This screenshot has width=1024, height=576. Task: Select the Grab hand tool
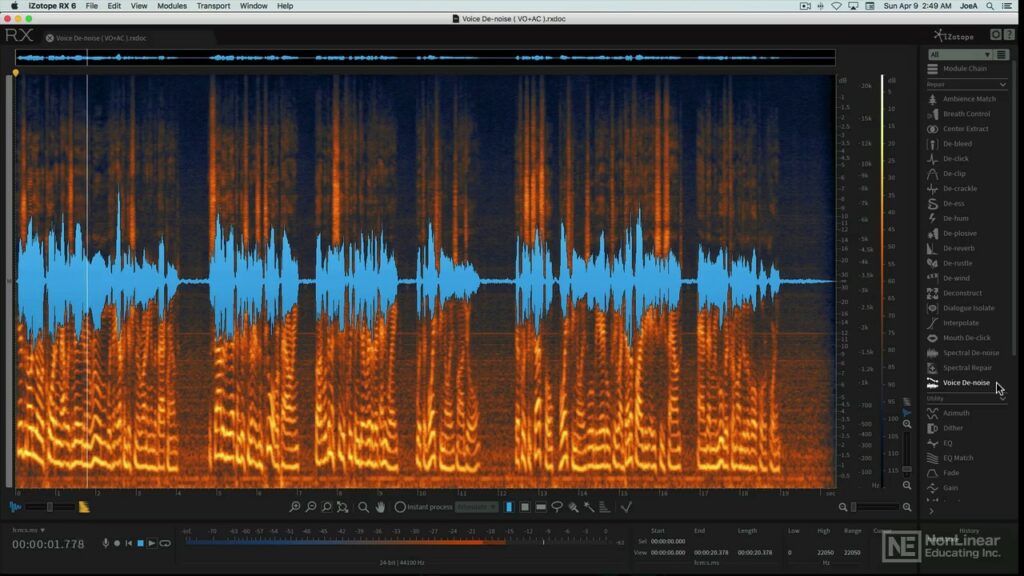(x=380, y=507)
